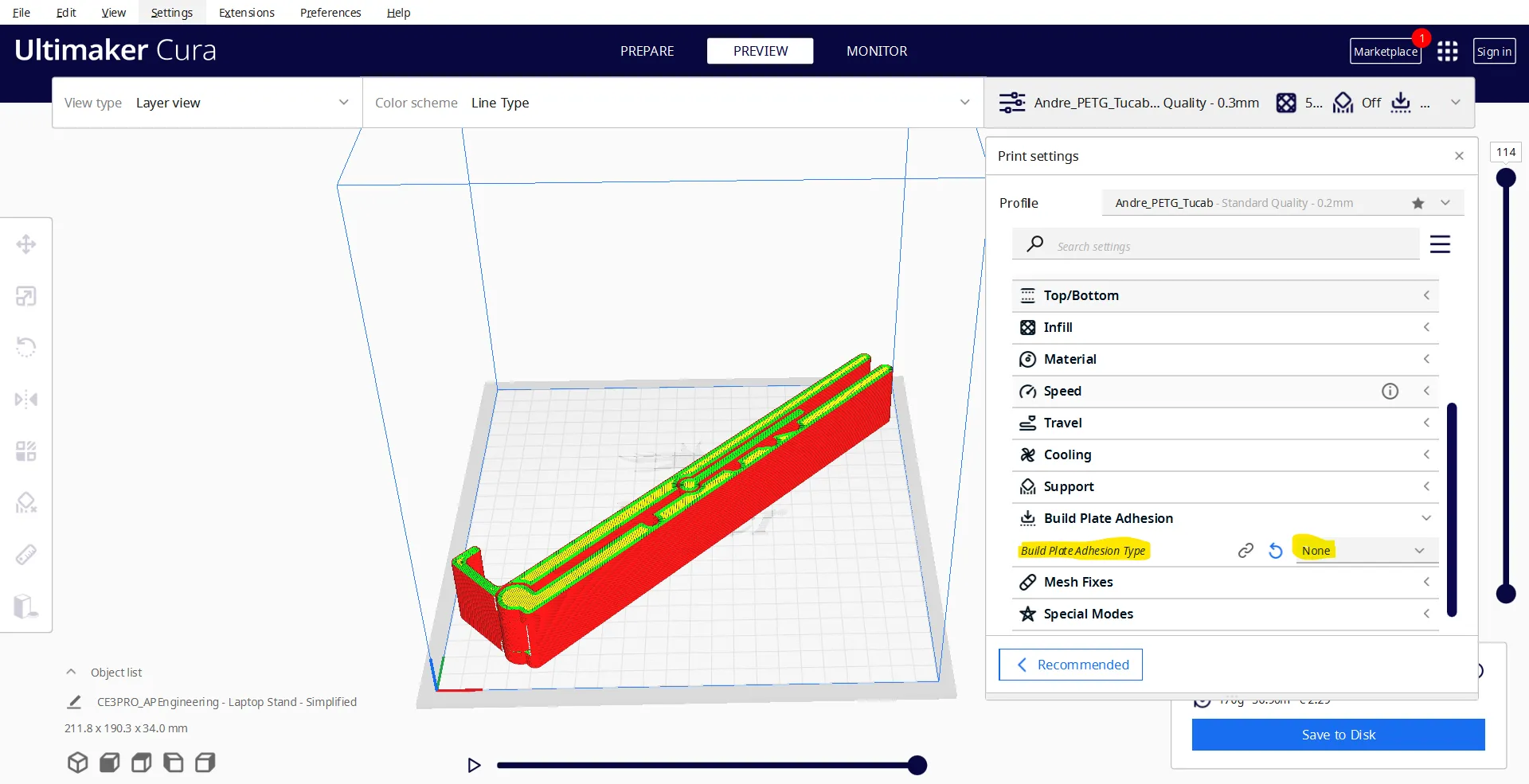The height and width of the screenshot is (784, 1529).
Task: Select the Move tool in left toolbar
Action: [26, 244]
